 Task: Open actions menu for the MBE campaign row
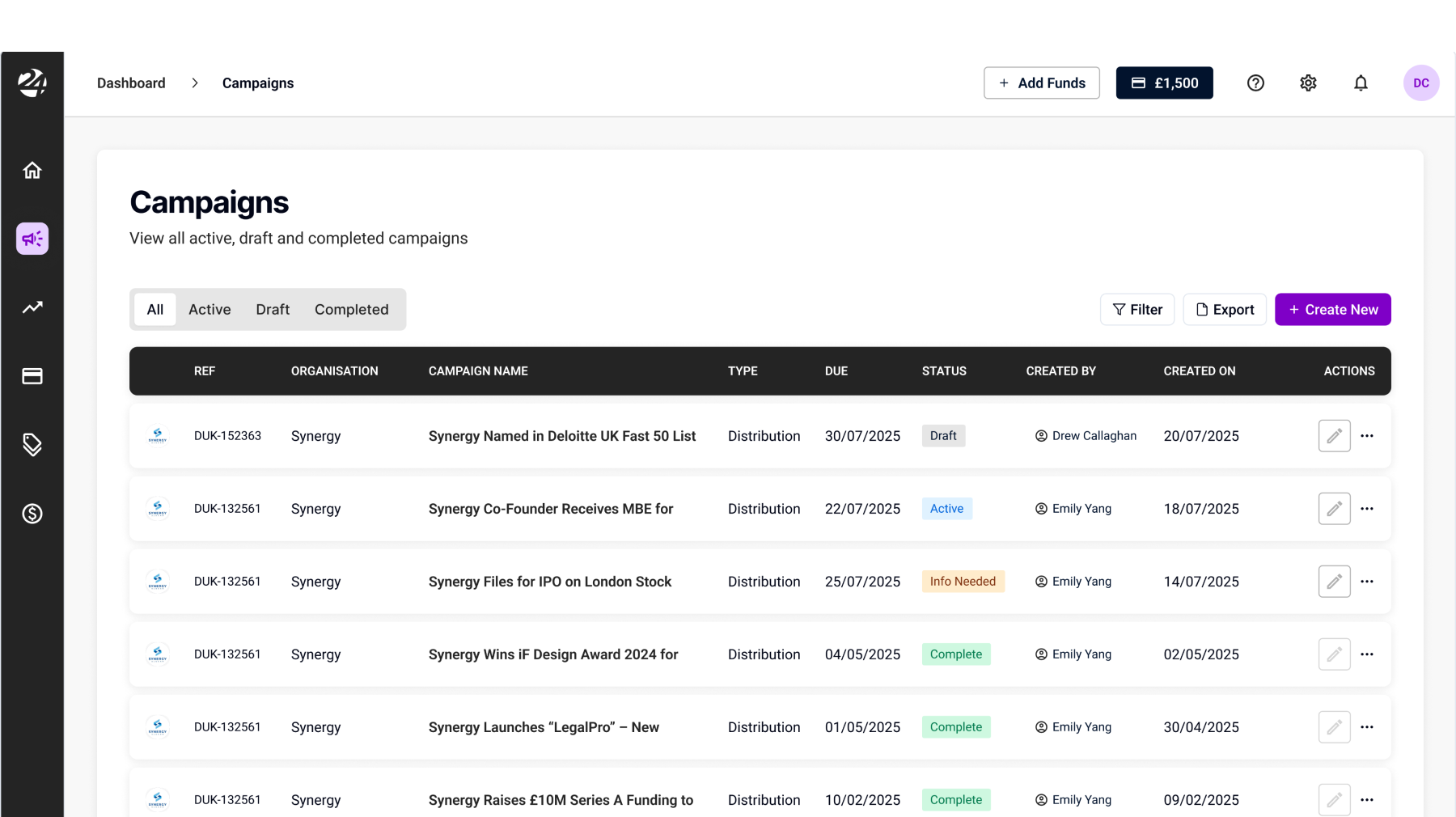1368,509
